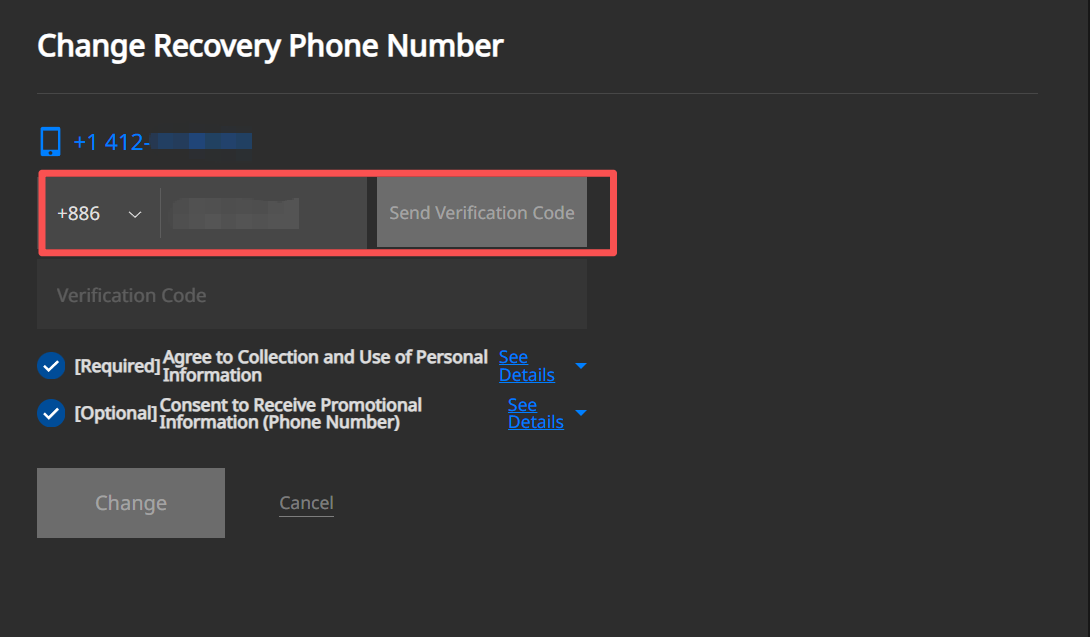Viewport: 1090px width, 637px height.
Task: Uncheck the [Required] agreement checkbox
Action: click(x=51, y=366)
